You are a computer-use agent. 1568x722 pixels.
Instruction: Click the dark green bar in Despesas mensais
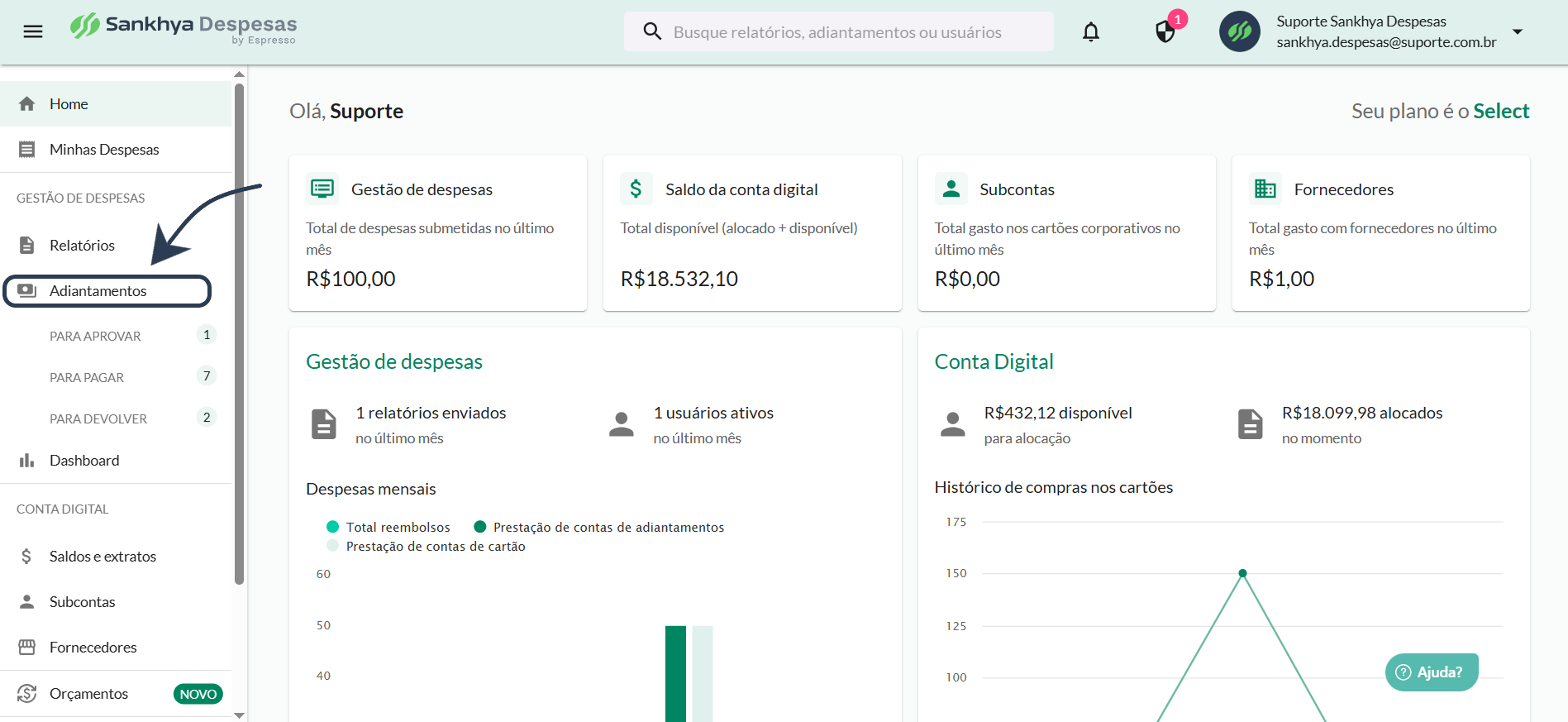coord(675,673)
